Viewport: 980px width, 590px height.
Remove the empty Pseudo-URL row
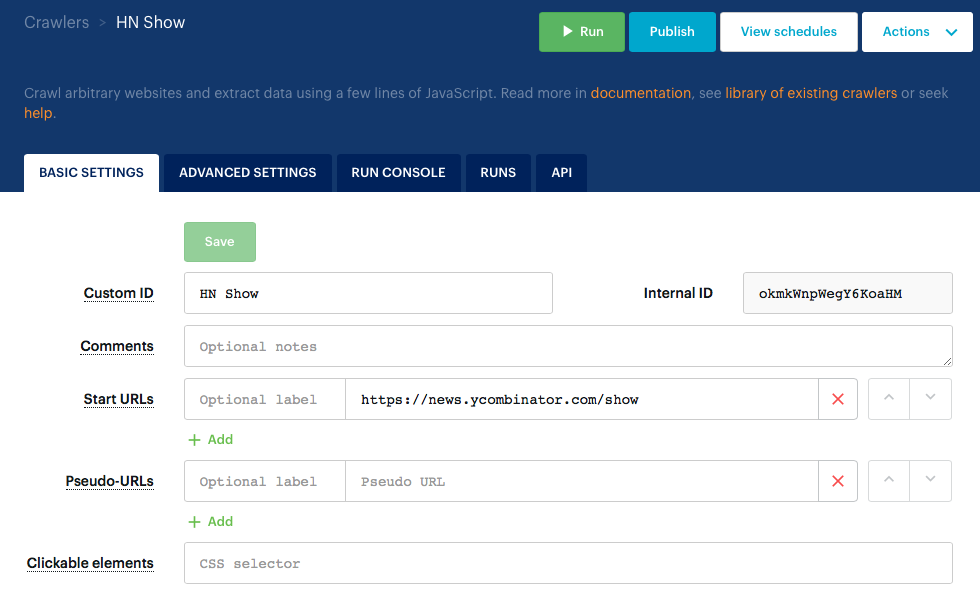pos(838,481)
